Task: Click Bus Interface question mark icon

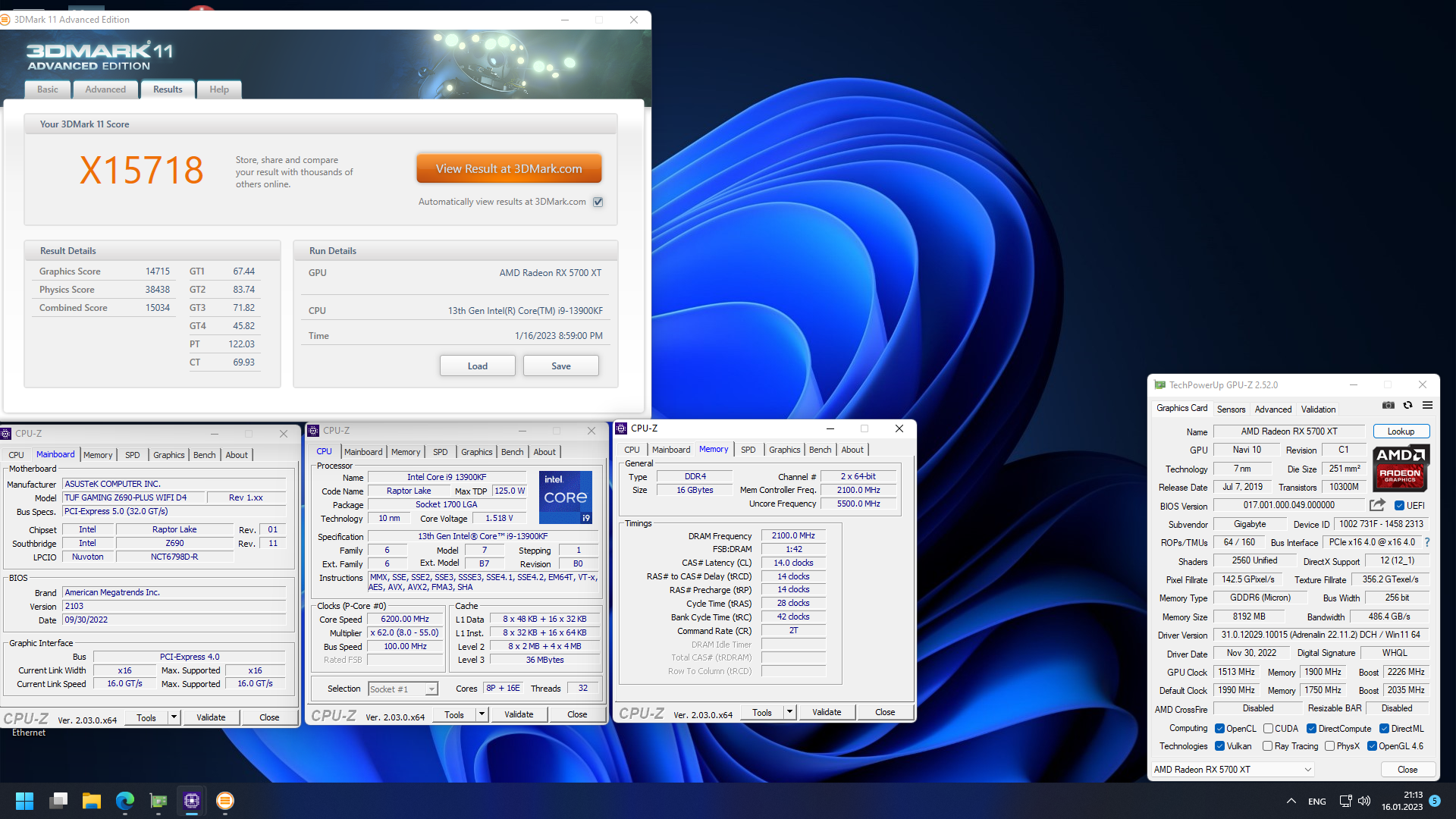Action: tap(1427, 542)
